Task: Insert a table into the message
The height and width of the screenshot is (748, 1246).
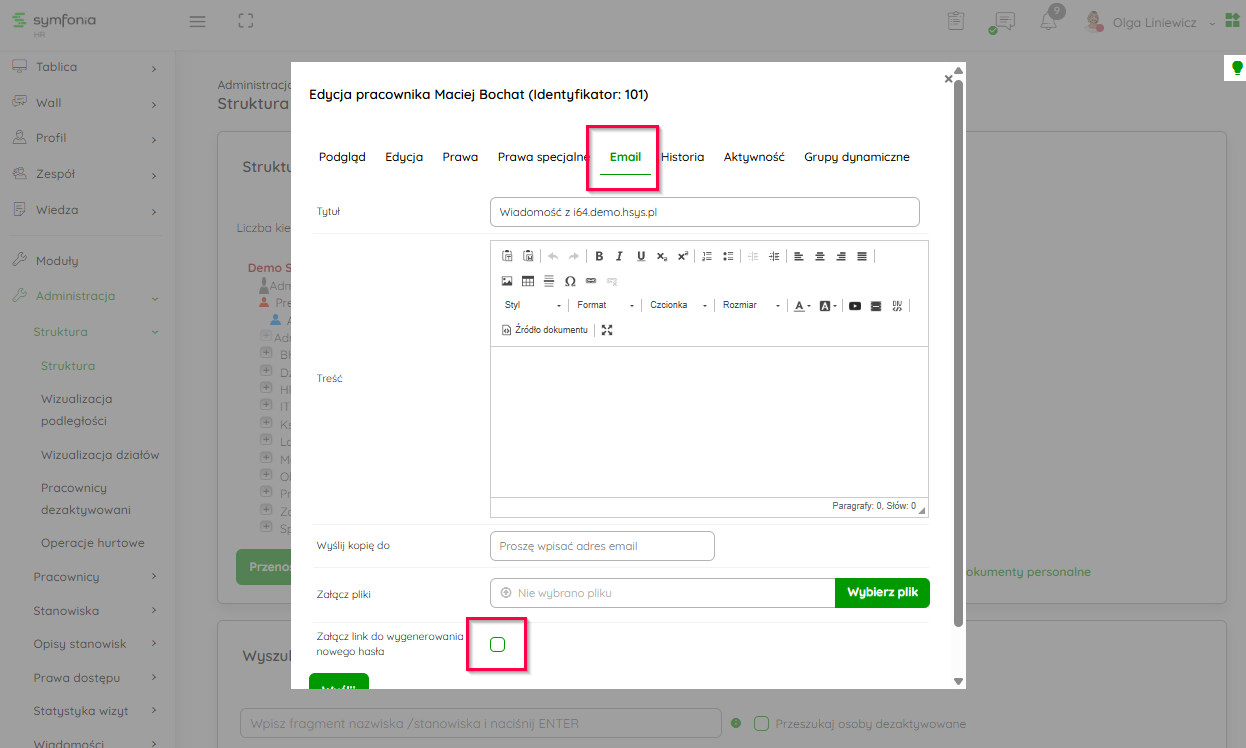Action: coord(528,281)
